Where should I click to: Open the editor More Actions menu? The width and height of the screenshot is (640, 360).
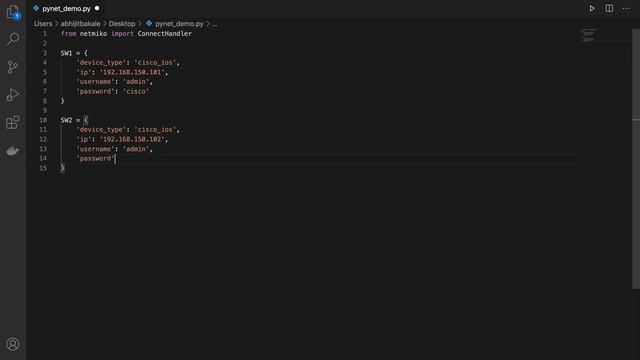(x=626, y=9)
